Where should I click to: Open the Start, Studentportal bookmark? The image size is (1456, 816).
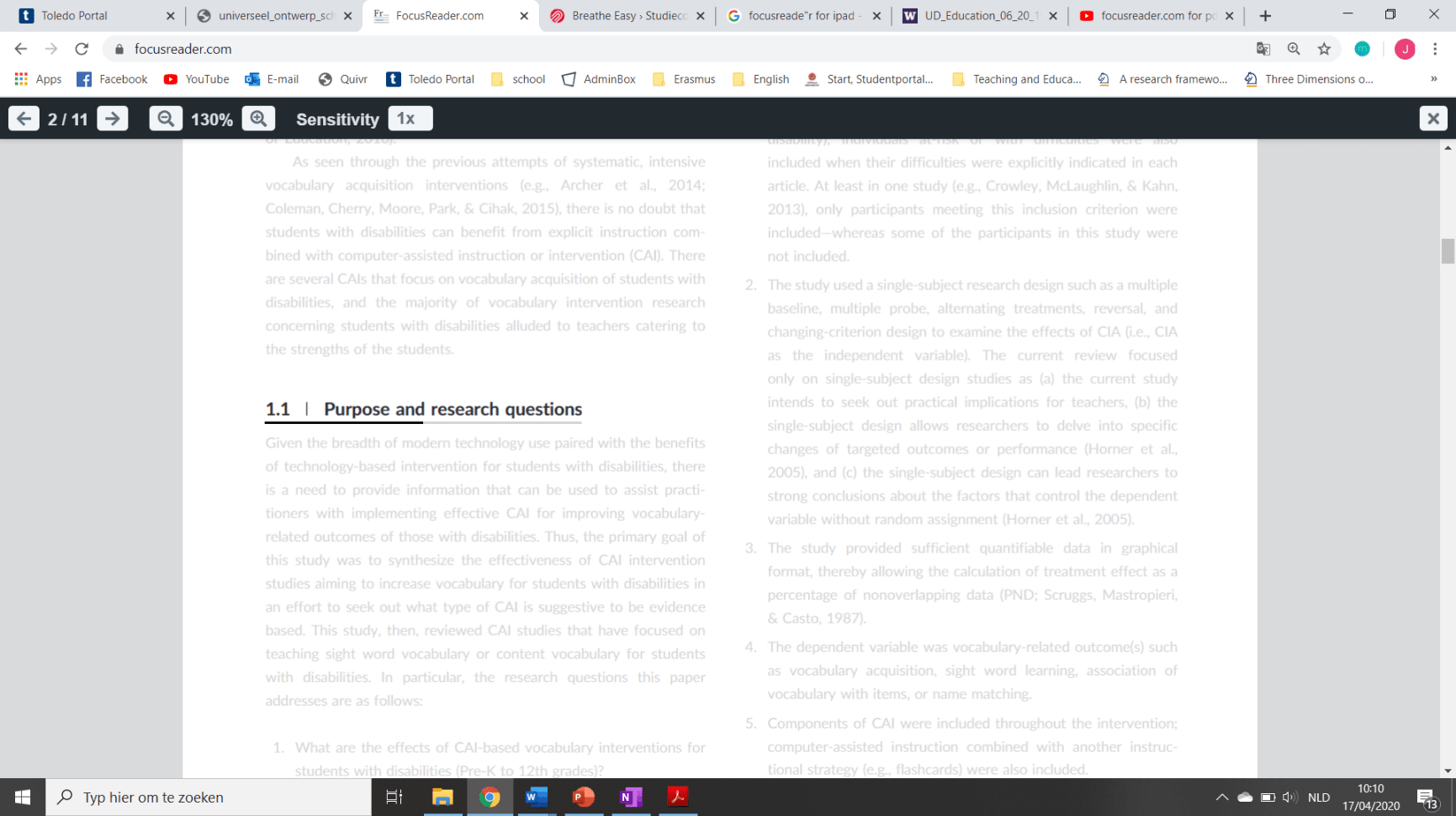point(870,79)
